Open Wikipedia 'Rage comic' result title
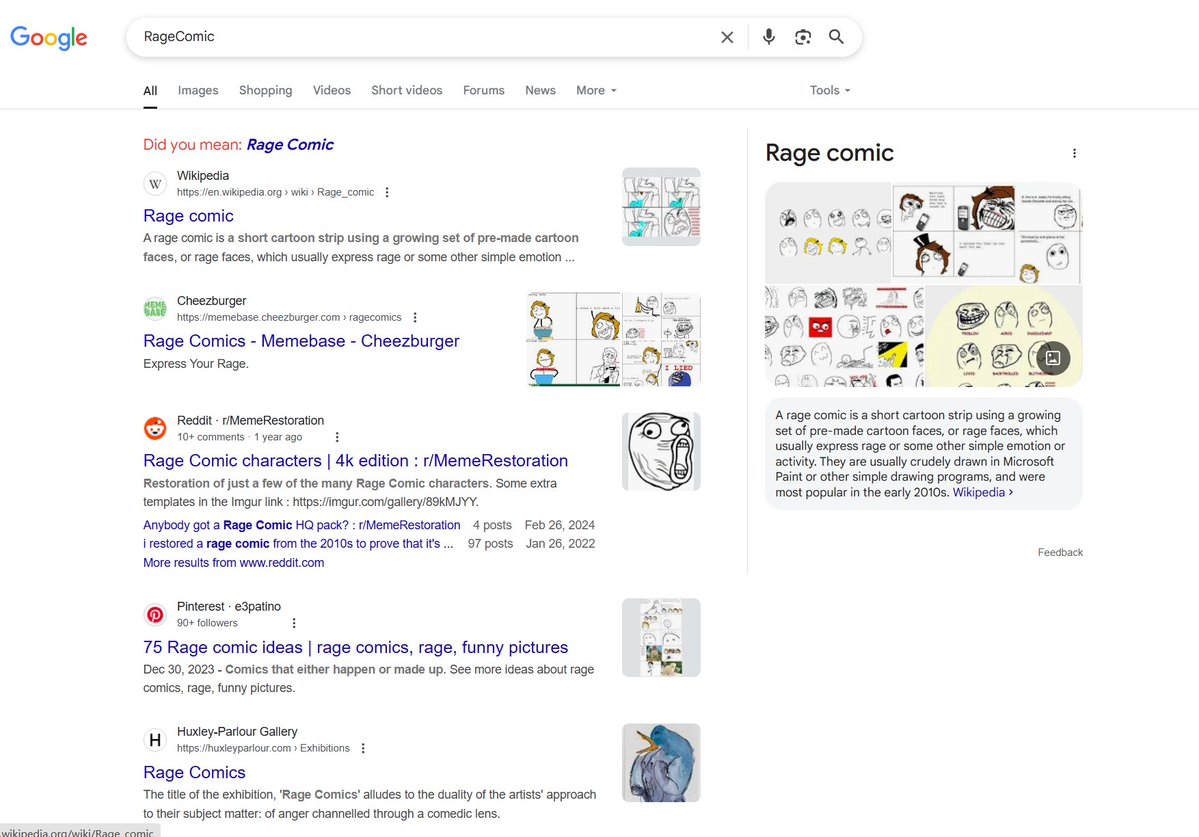Screen dimensions: 1199x837 [188, 216]
